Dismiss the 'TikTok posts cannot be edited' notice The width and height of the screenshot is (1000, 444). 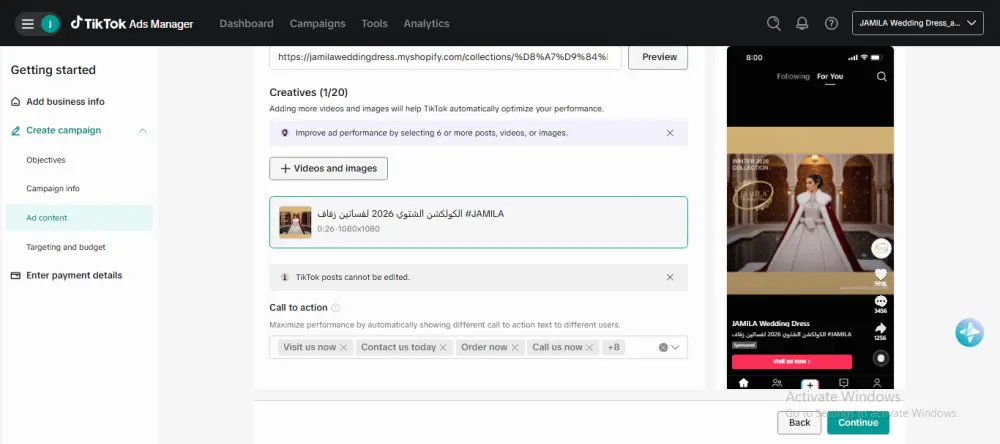670,277
